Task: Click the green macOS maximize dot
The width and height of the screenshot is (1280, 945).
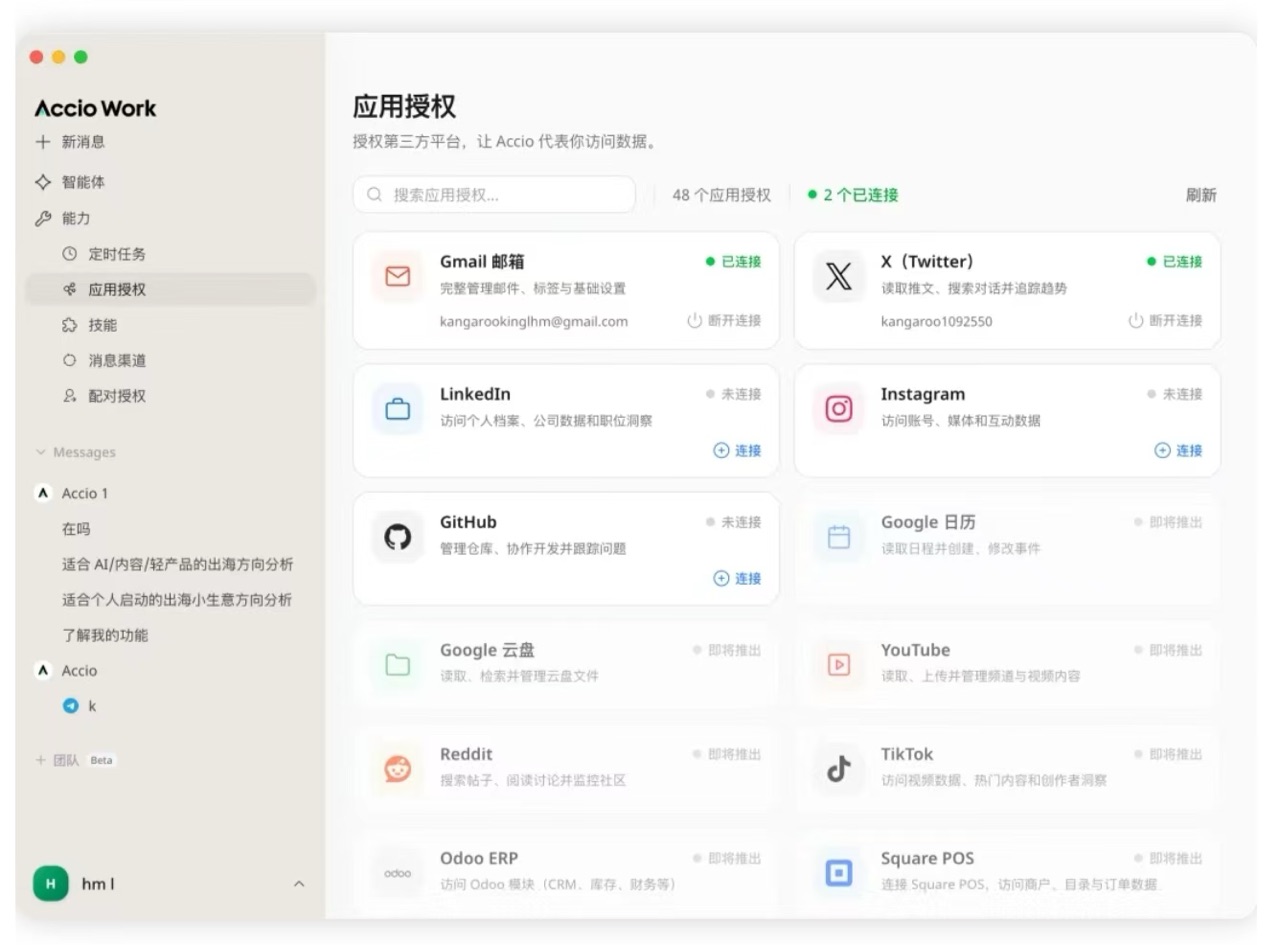Action: point(81,57)
